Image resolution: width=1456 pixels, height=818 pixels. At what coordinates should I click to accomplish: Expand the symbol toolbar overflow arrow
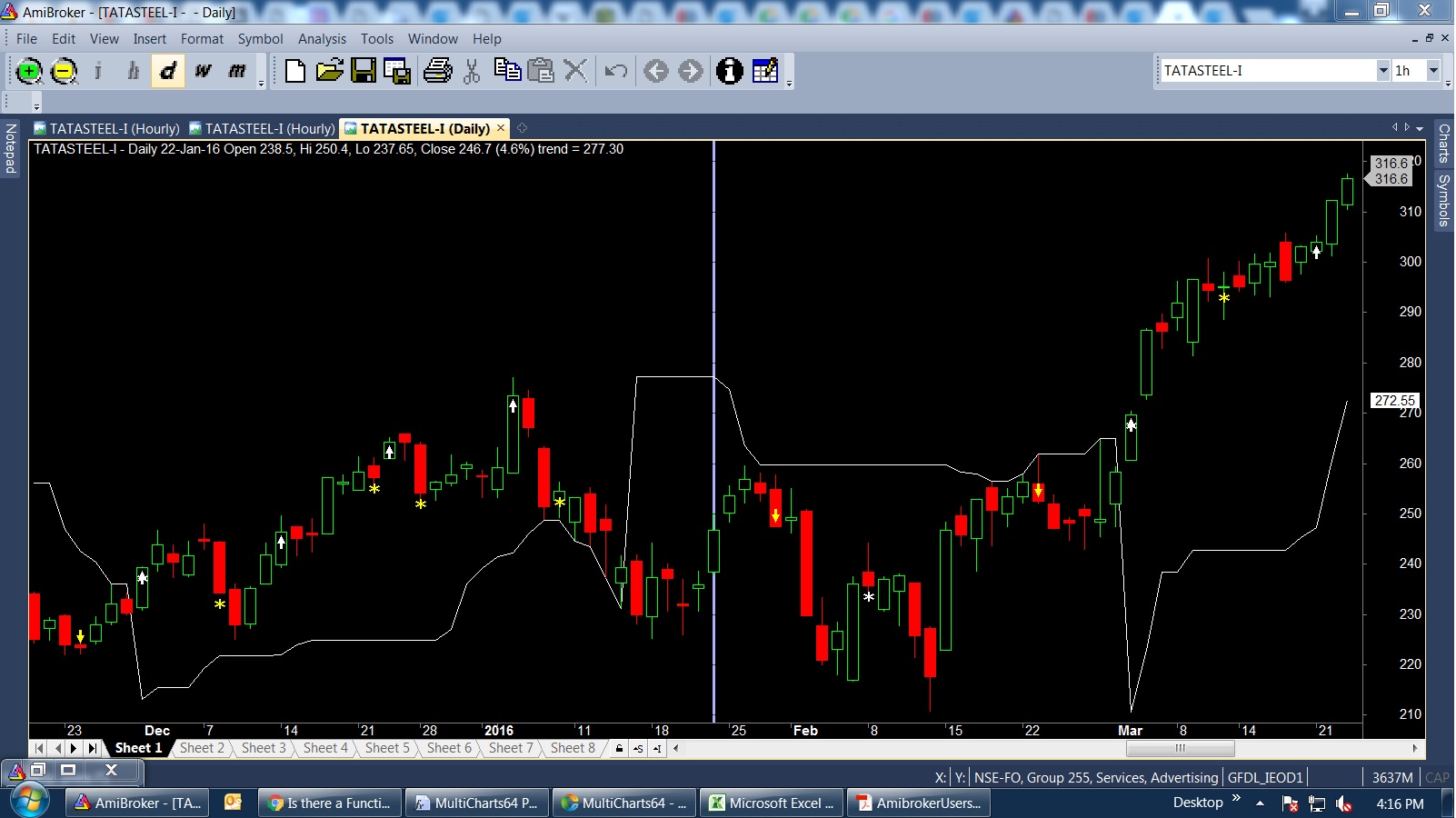[x=1449, y=83]
